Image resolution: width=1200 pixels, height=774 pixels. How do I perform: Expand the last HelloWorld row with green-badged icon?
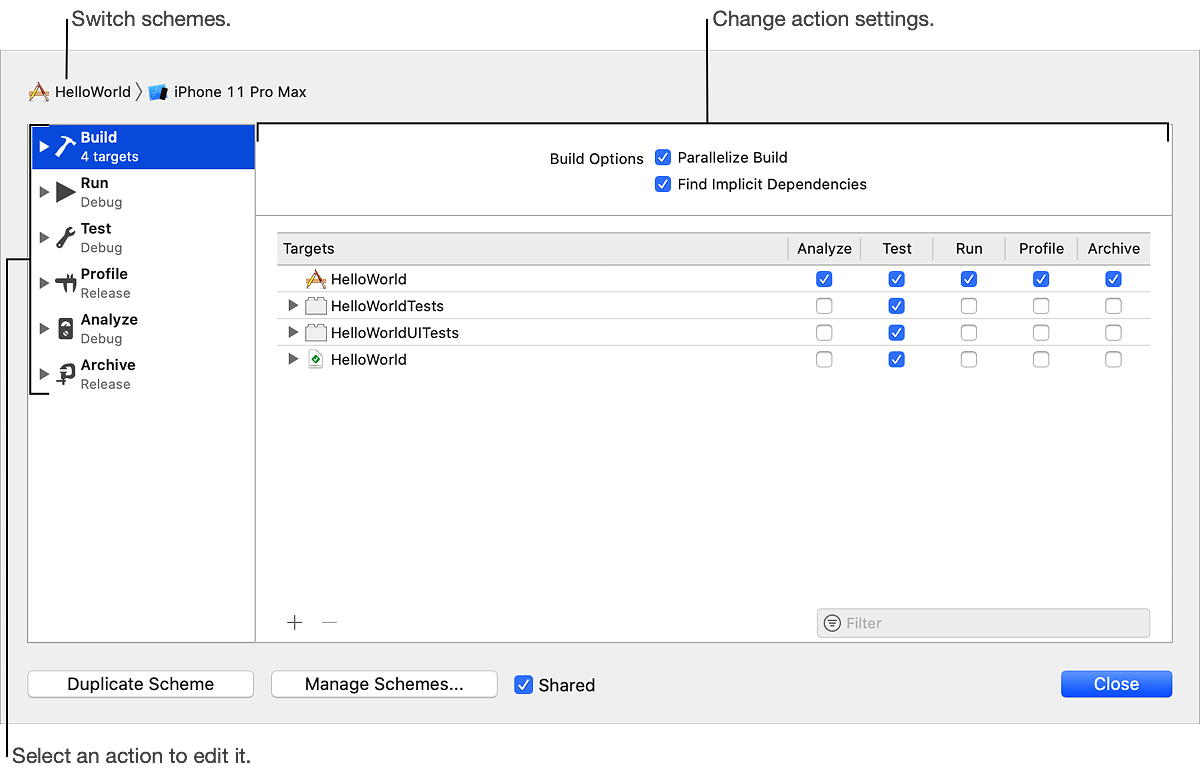click(x=293, y=360)
